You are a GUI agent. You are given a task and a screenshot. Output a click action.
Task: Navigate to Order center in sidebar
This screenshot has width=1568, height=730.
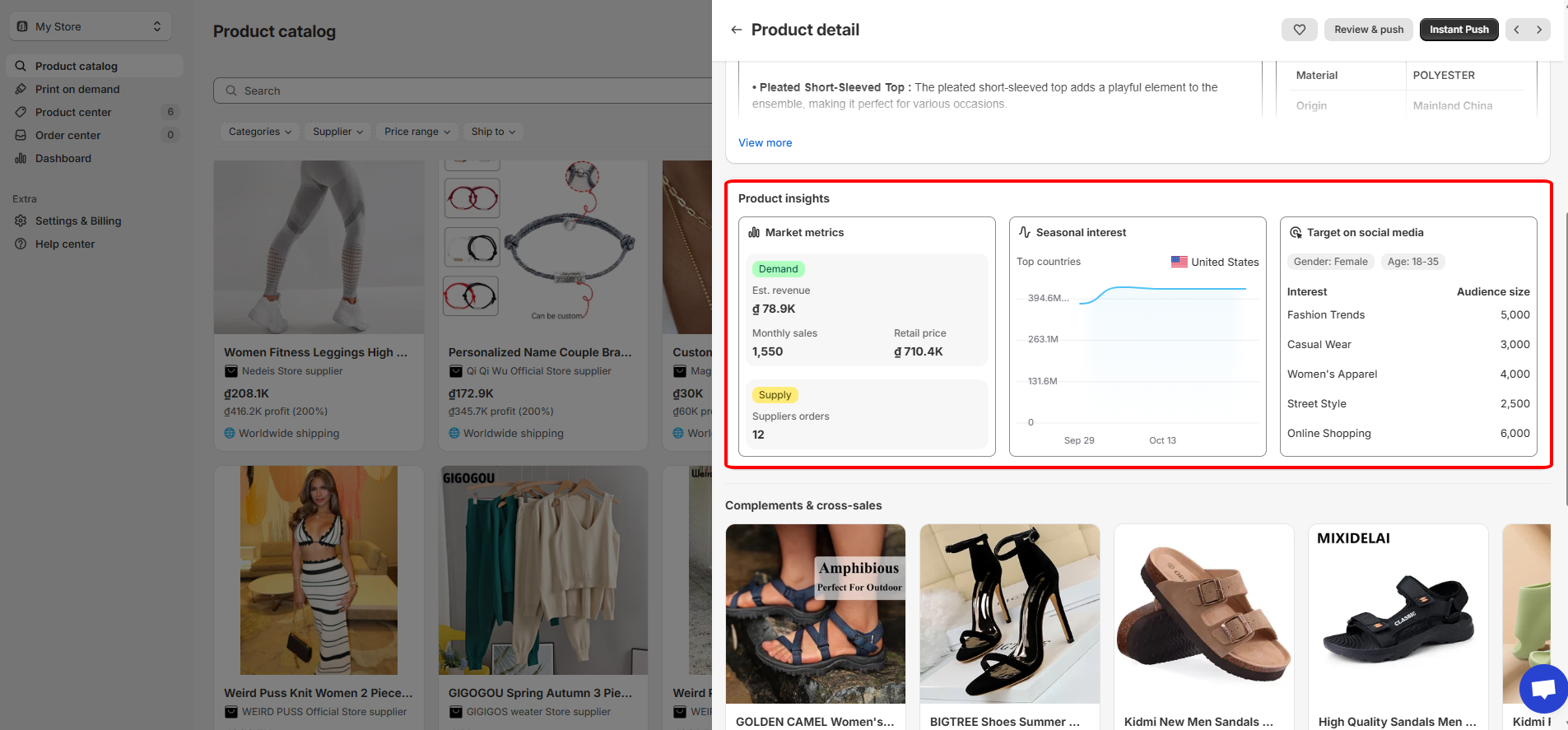coord(67,135)
